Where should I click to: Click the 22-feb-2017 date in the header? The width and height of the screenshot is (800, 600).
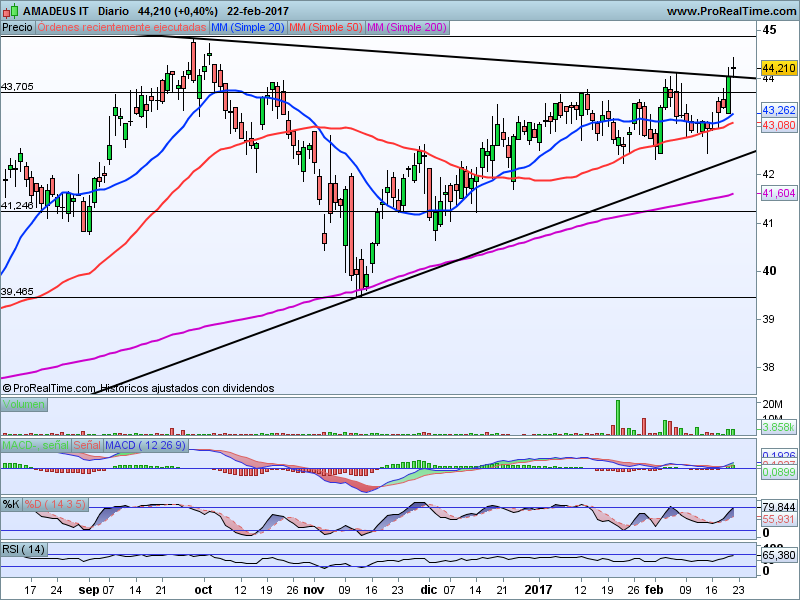[x=258, y=11]
